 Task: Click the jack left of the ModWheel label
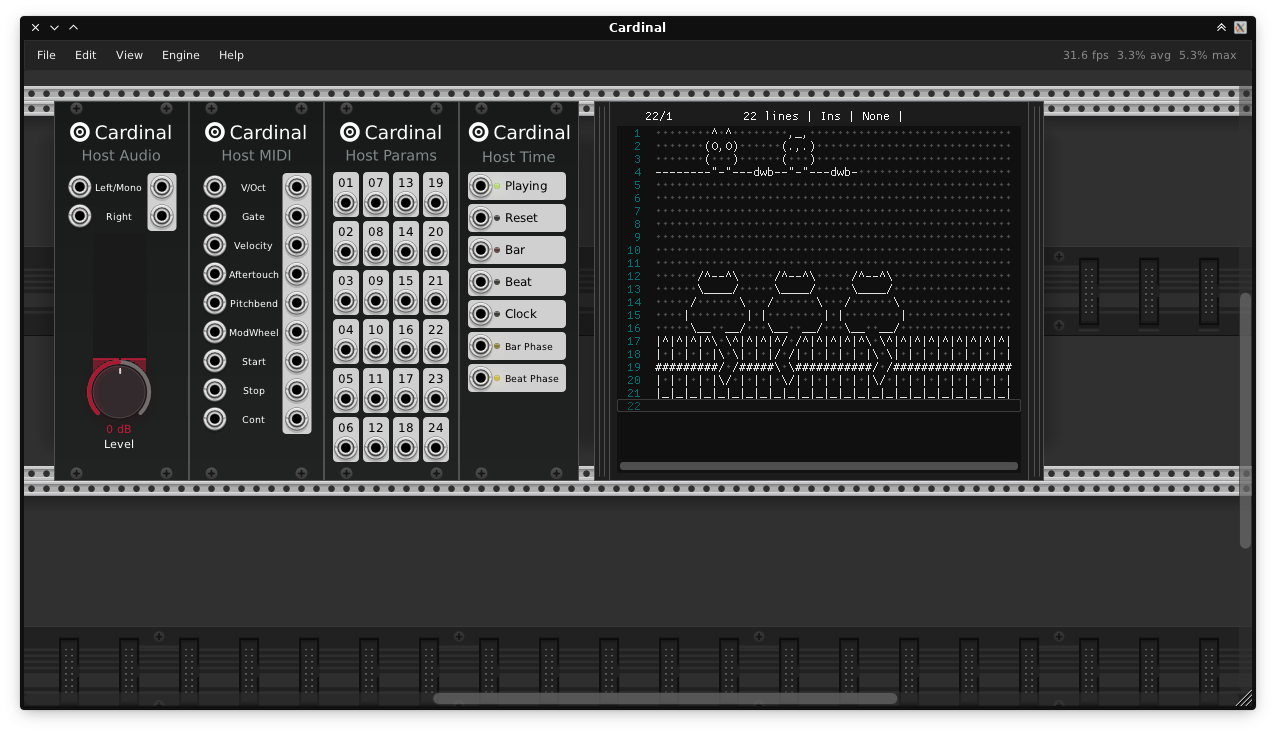215,332
